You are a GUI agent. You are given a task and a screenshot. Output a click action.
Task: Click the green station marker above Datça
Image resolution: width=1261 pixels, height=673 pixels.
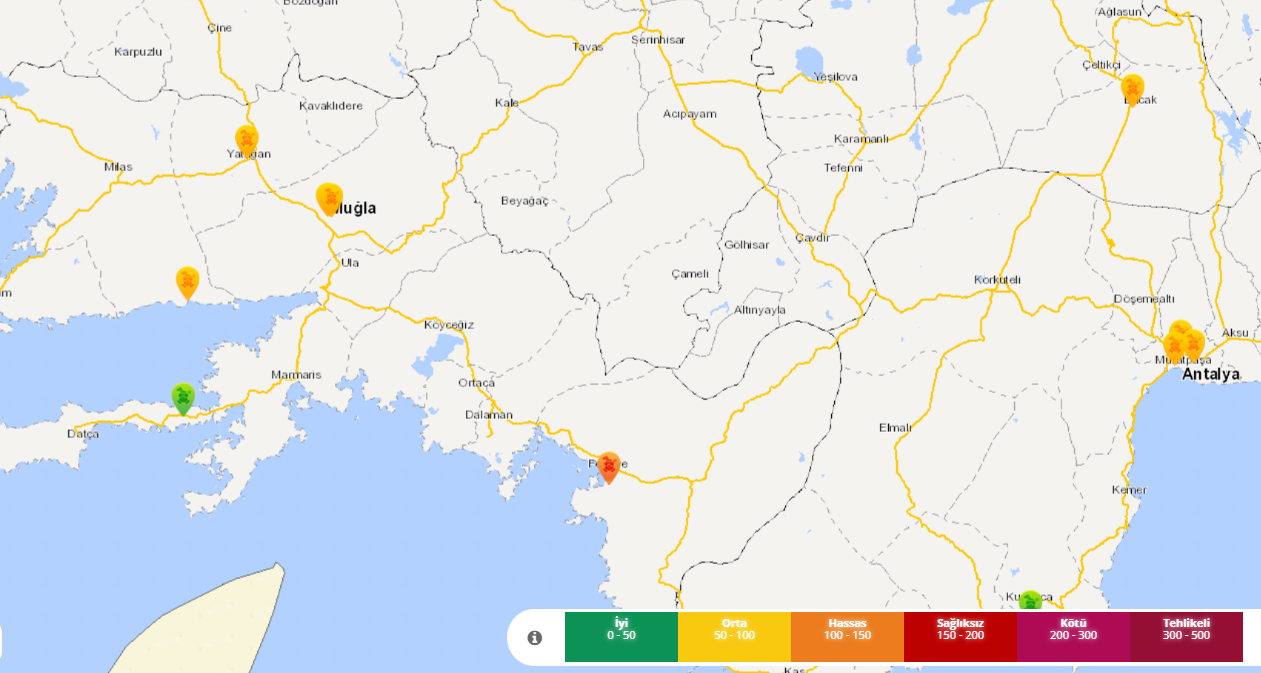point(183,398)
